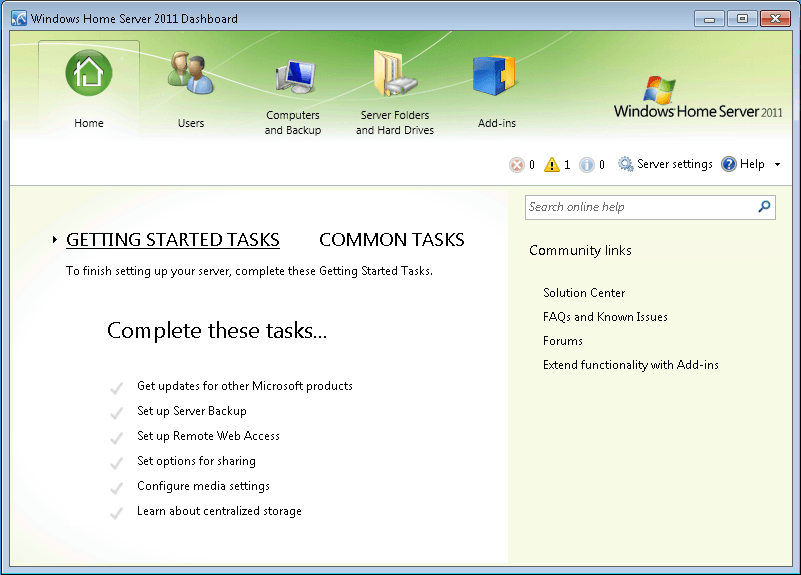801x575 pixels.
Task: Click checkmark beside Set up Remote Web Access
Action: coord(116,438)
